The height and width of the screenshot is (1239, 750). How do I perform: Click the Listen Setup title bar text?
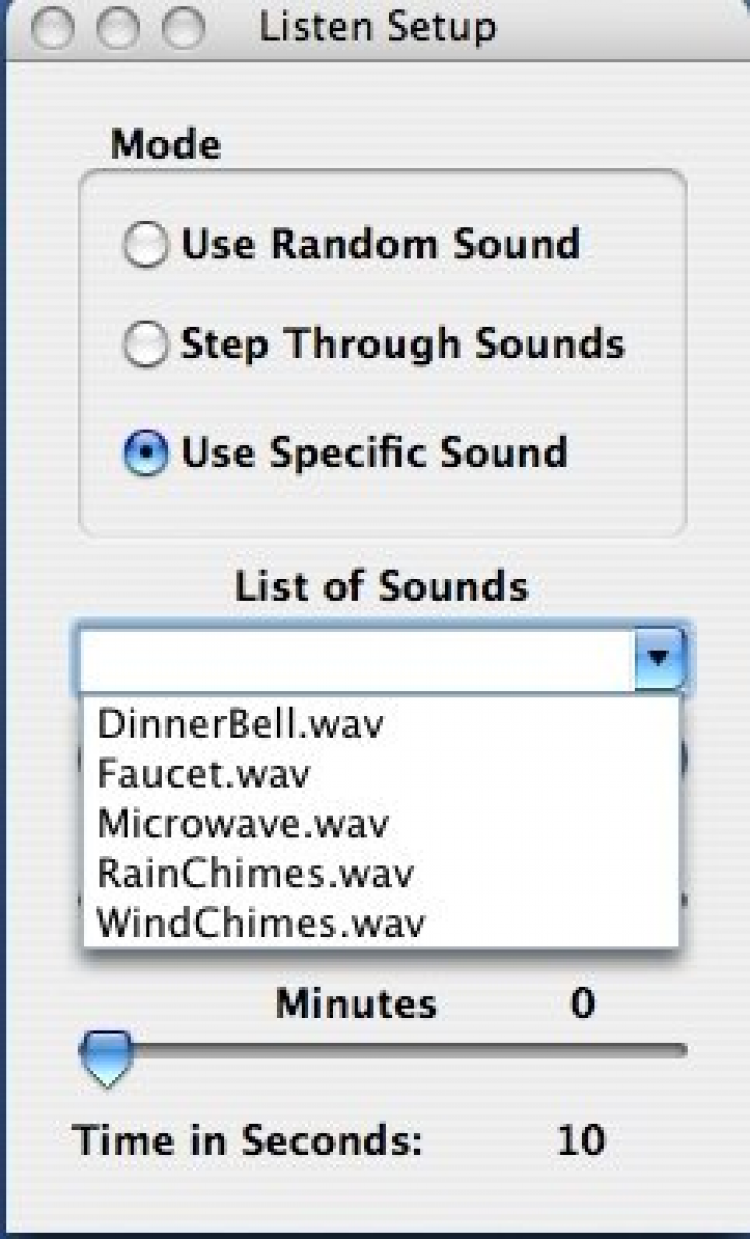pyautogui.click(x=377, y=28)
